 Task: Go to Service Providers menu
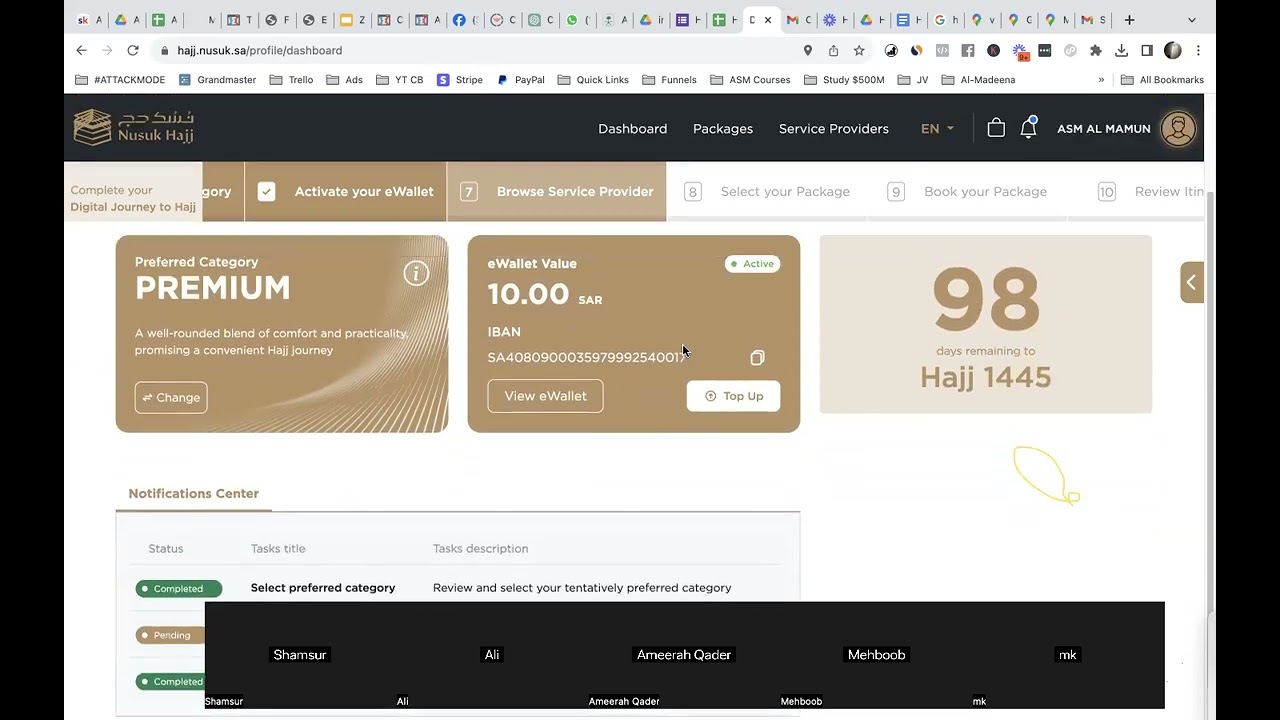coord(833,128)
